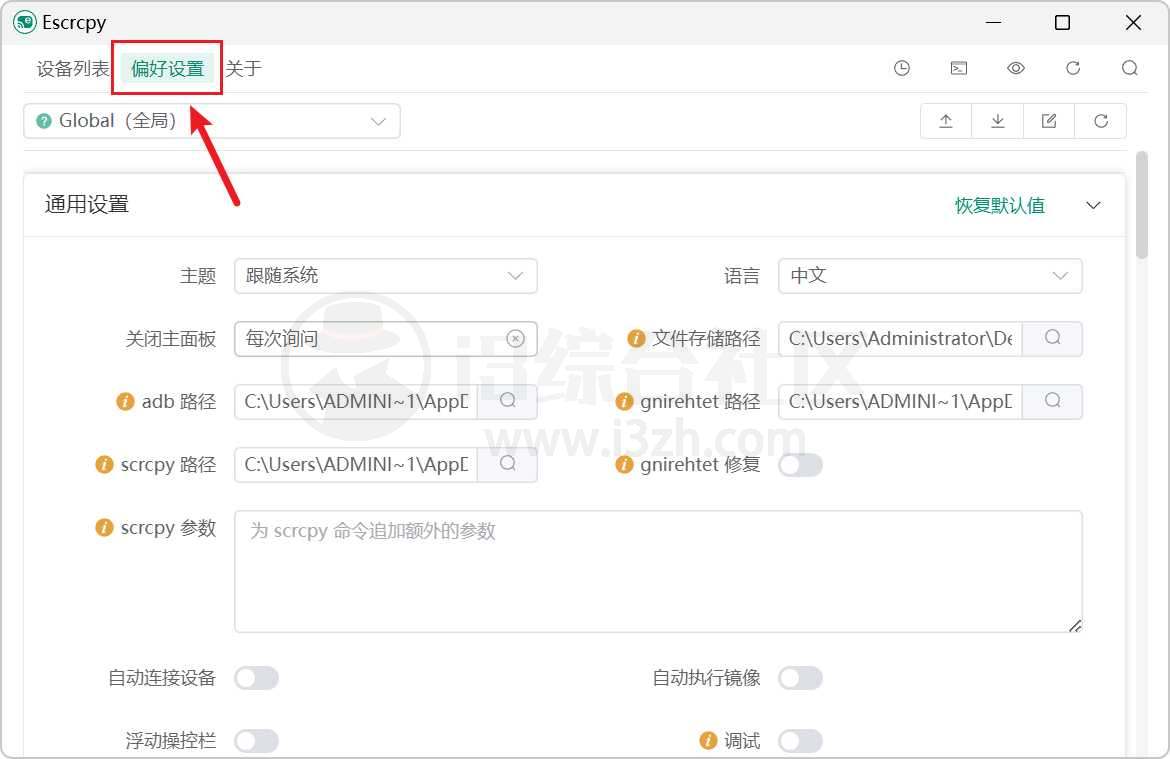Image resolution: width=1170 pixels, height=759 pixels.
Task: Browse for scrcpy 路径 with search icon
Action: point(507,464)
